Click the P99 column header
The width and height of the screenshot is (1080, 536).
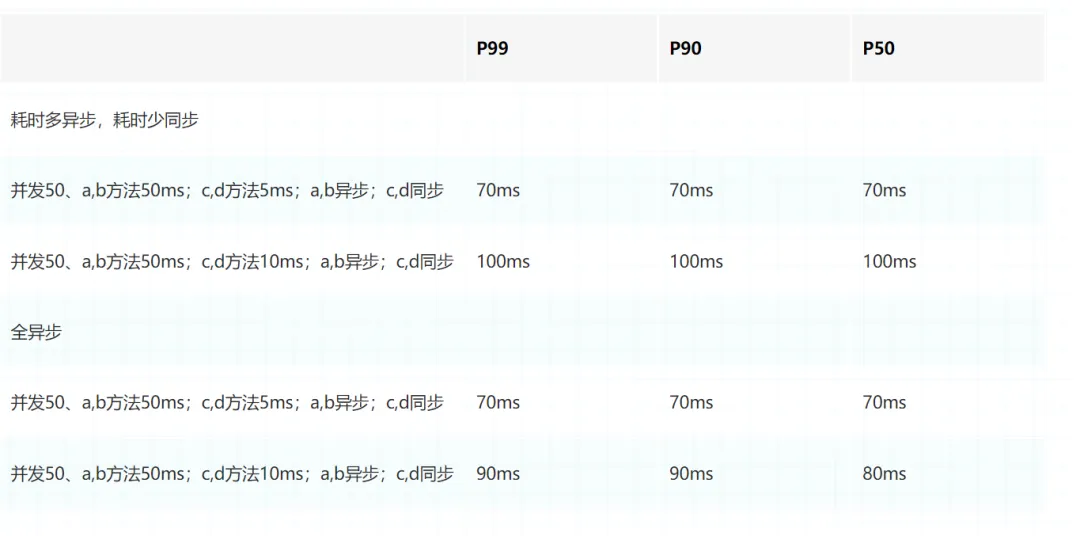(x=492, y=48)
